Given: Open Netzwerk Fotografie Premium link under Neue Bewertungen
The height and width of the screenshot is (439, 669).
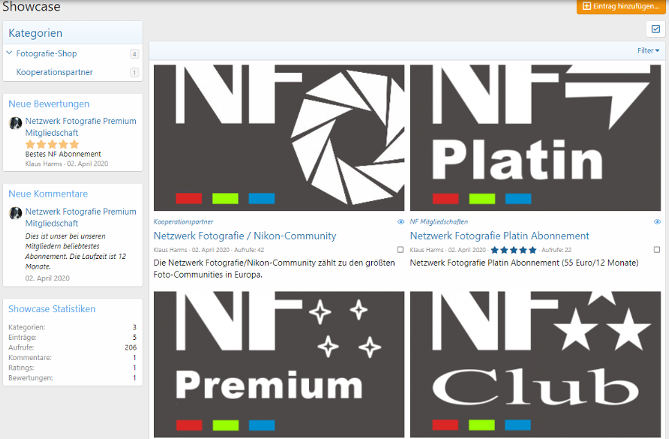Looking at the screenshot, I should 81,127.
